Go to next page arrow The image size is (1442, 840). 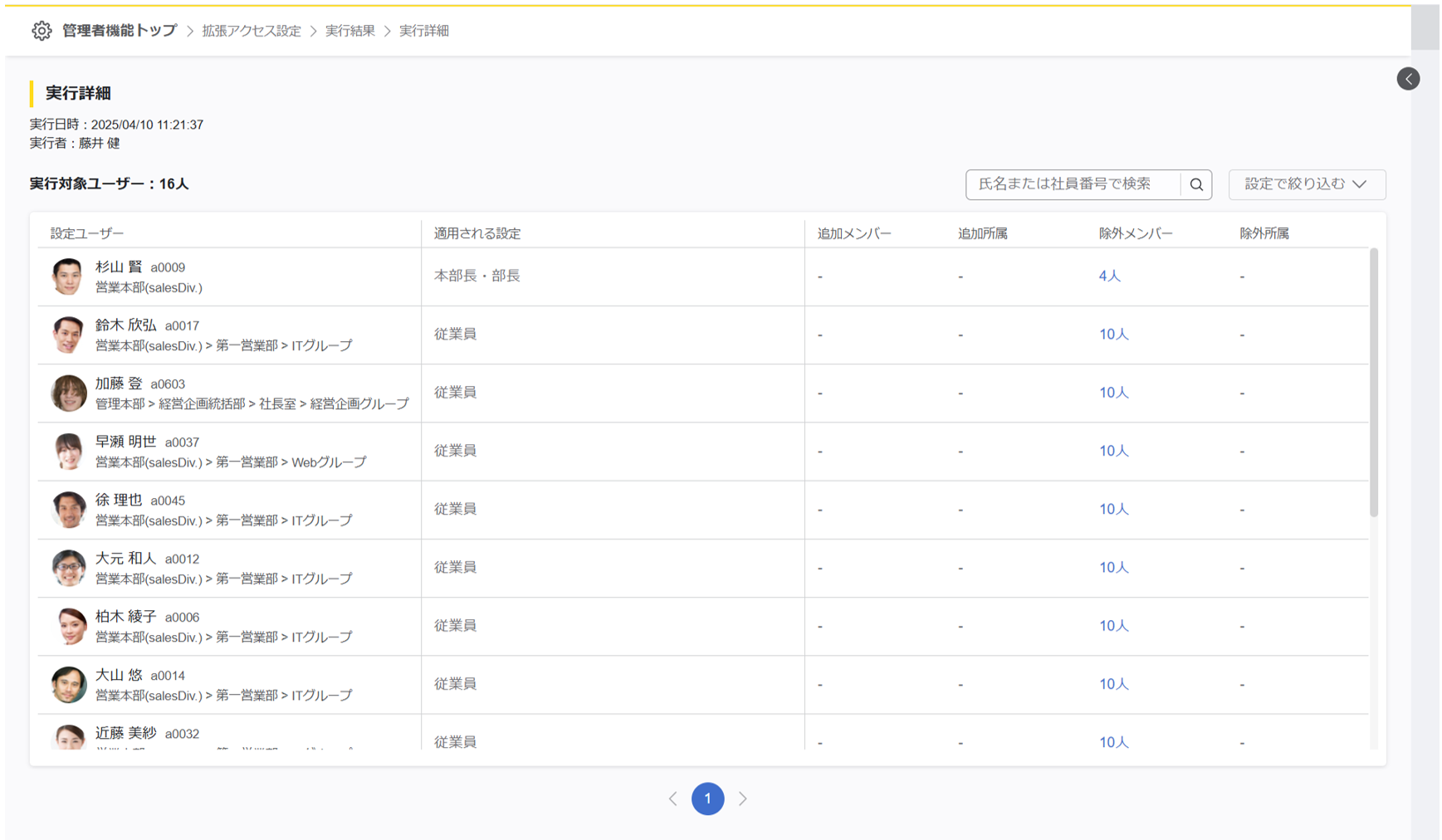(743, 798)
